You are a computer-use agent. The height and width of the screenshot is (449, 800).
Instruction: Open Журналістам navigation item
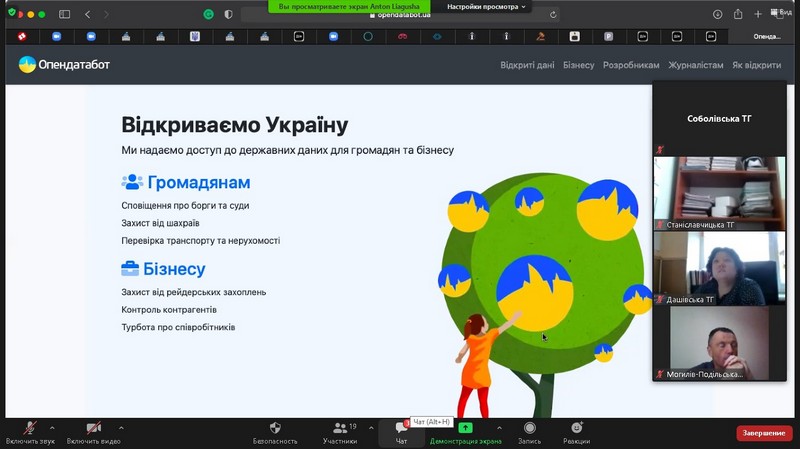tap(696, 65)
